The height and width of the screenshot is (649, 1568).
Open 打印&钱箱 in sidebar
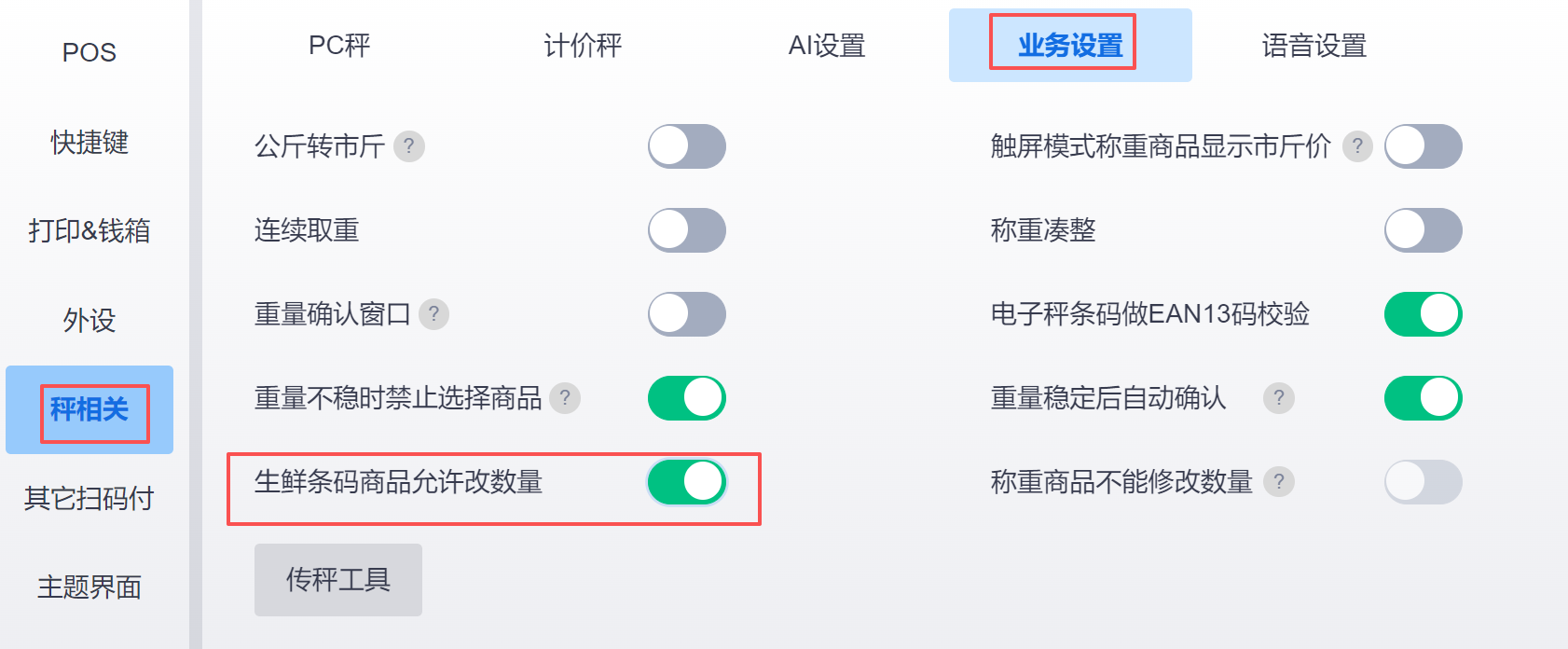[89, 230]
